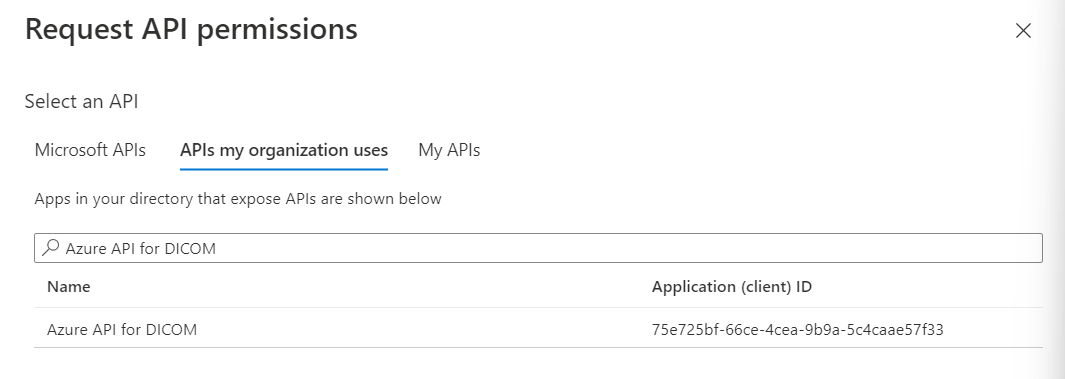Sort by the Name column header
1065x379 pixels.
pos(69,287)
